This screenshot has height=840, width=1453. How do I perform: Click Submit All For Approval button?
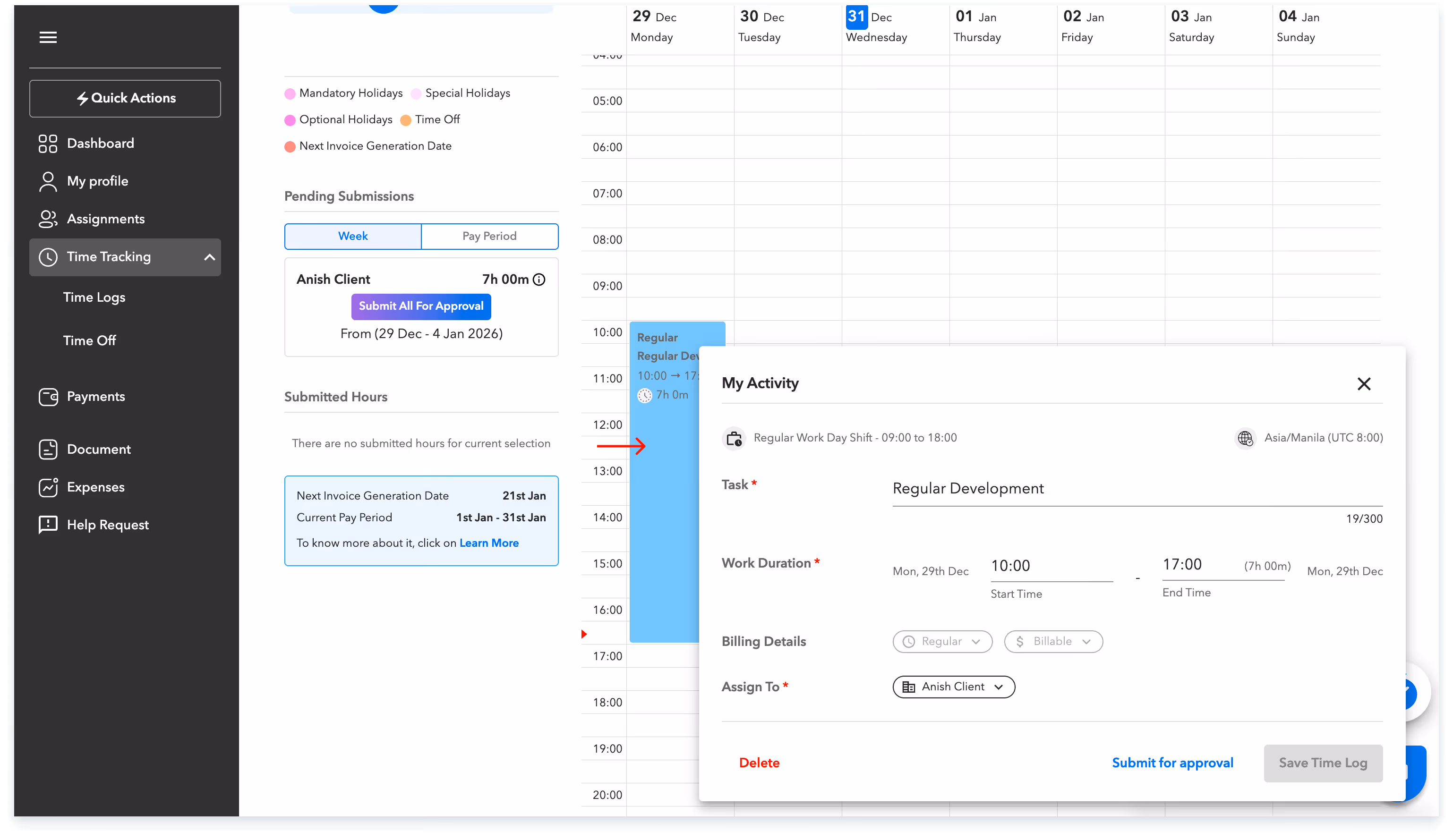tap(421, 306)
